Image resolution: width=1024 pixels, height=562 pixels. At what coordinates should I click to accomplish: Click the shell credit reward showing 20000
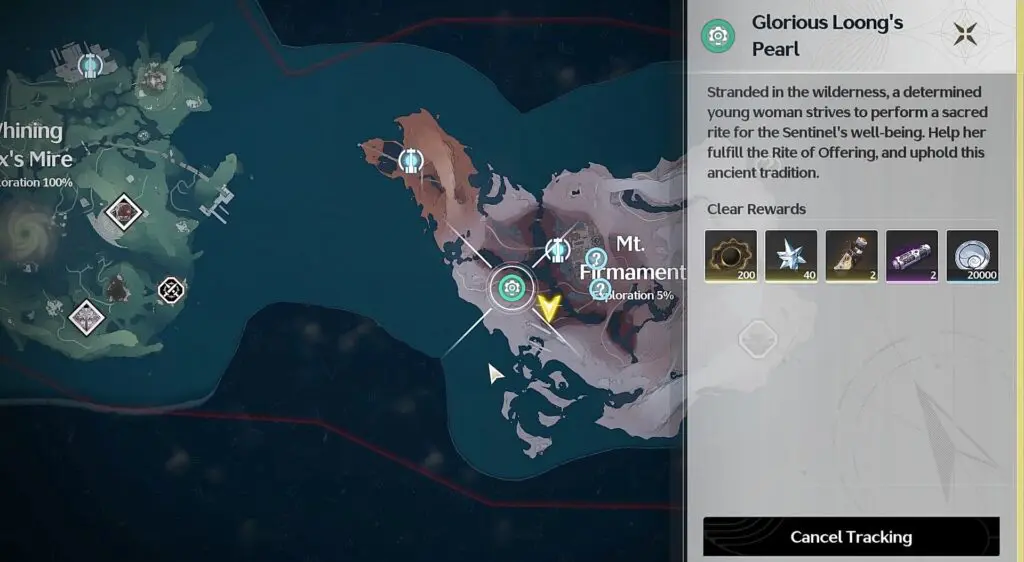[972, 256]
